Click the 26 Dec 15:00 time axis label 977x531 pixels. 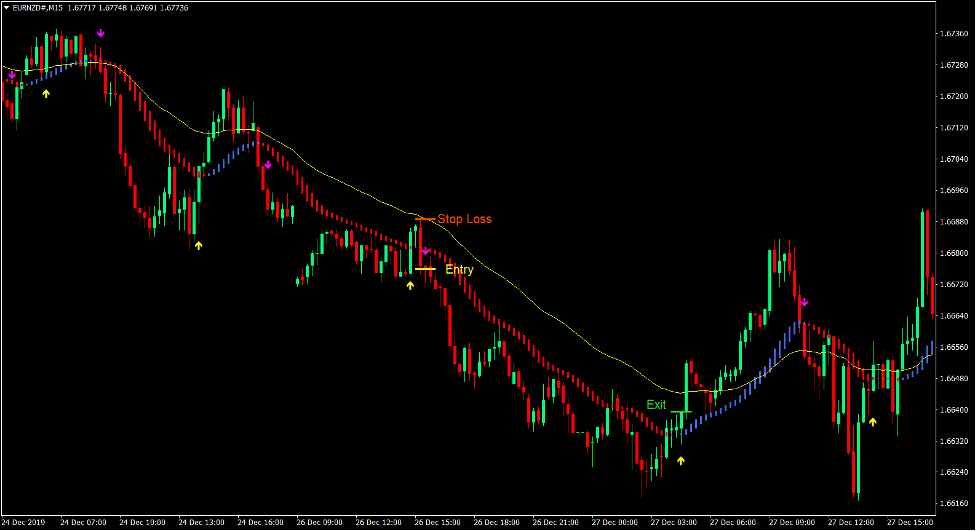tap(439, 522)
